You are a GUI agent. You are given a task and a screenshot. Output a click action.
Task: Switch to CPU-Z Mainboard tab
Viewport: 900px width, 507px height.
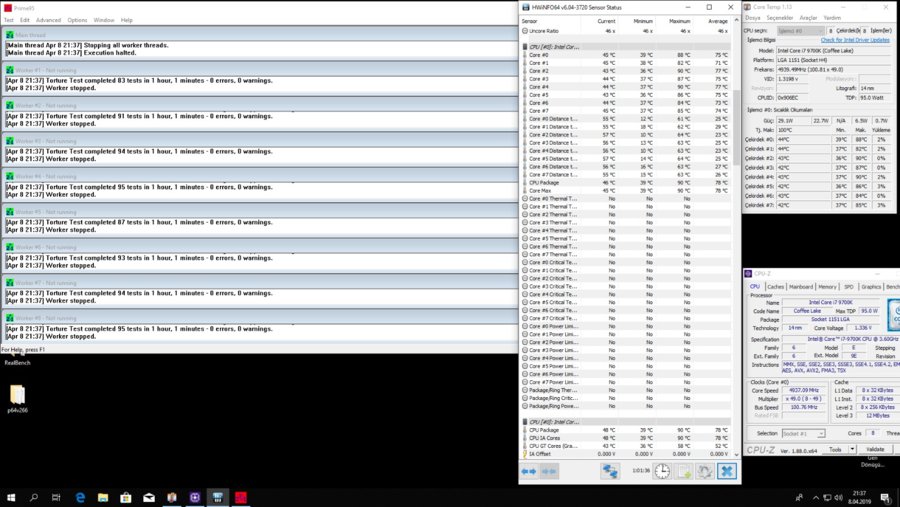pyautogui.click(x=801, y=287)
